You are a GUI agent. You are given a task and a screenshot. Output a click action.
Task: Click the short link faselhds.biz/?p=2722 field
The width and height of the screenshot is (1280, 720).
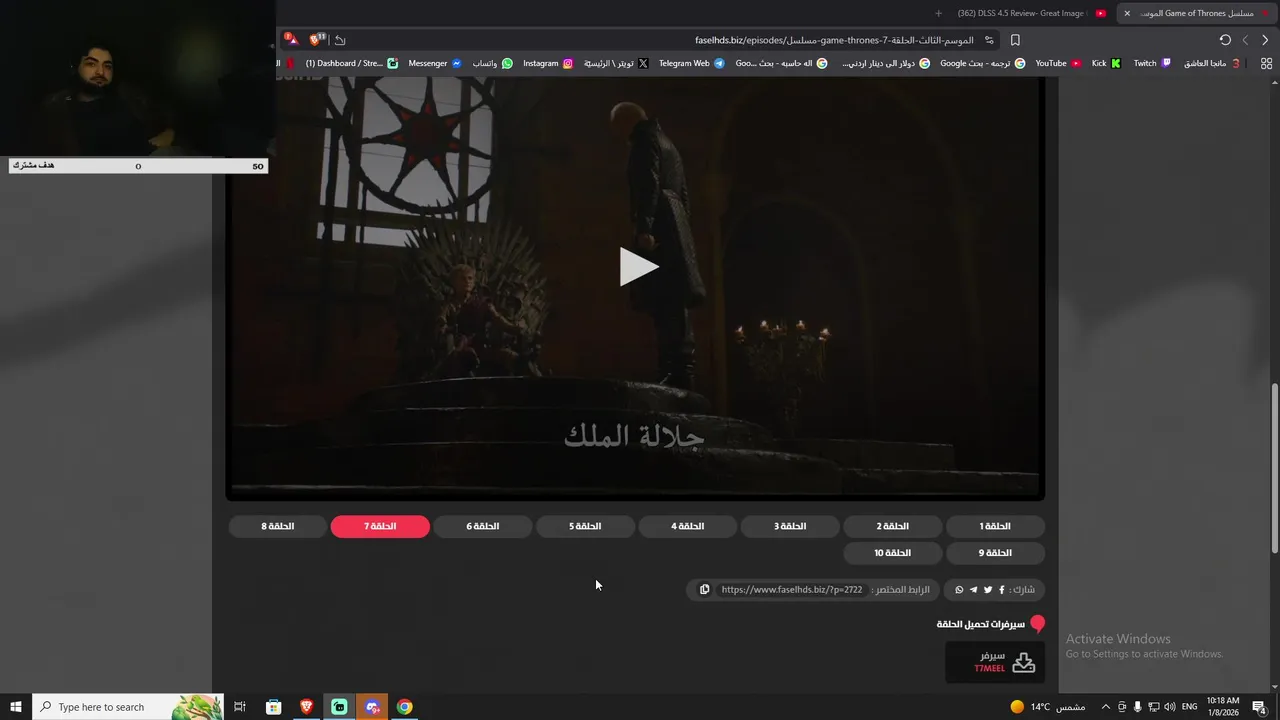click(792, 590)
